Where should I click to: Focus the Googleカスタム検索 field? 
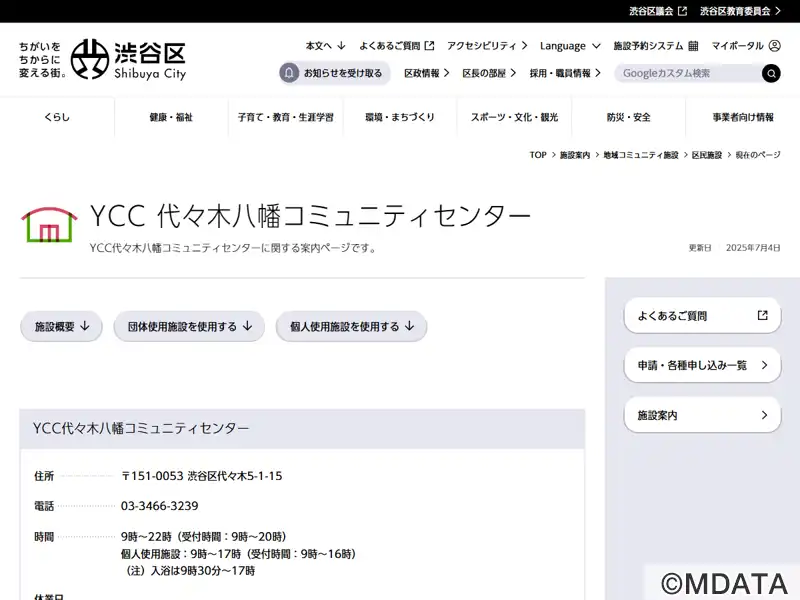pyautogui.click(x=689, y=73)
